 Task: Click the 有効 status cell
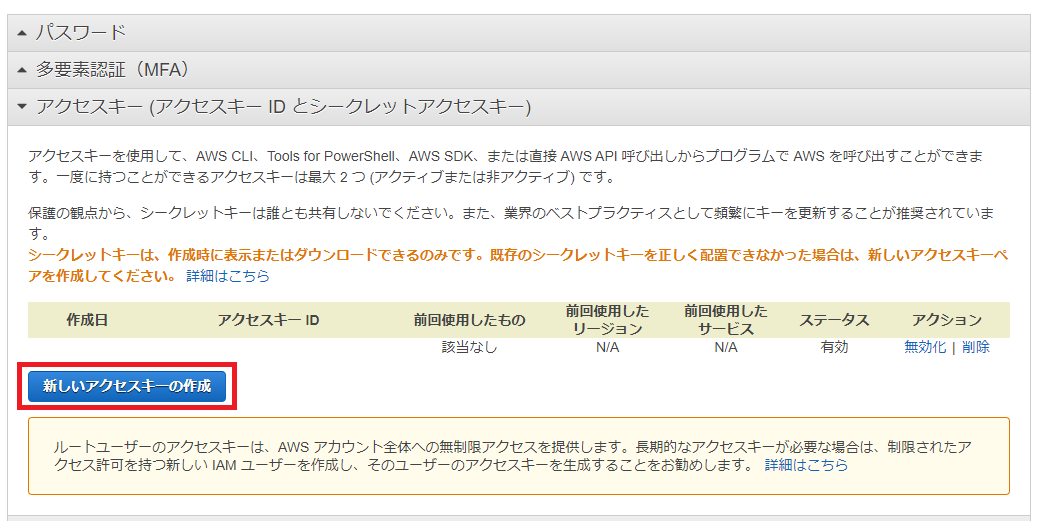click(834, 347)
